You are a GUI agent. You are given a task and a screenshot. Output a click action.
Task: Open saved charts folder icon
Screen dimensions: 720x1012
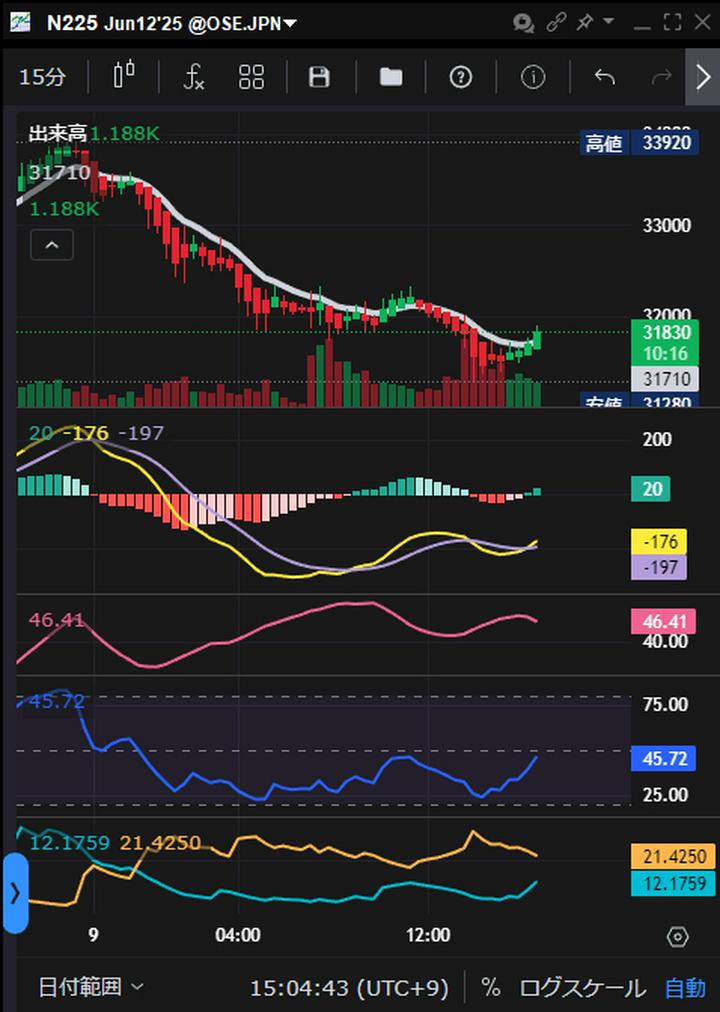point(391,77)
